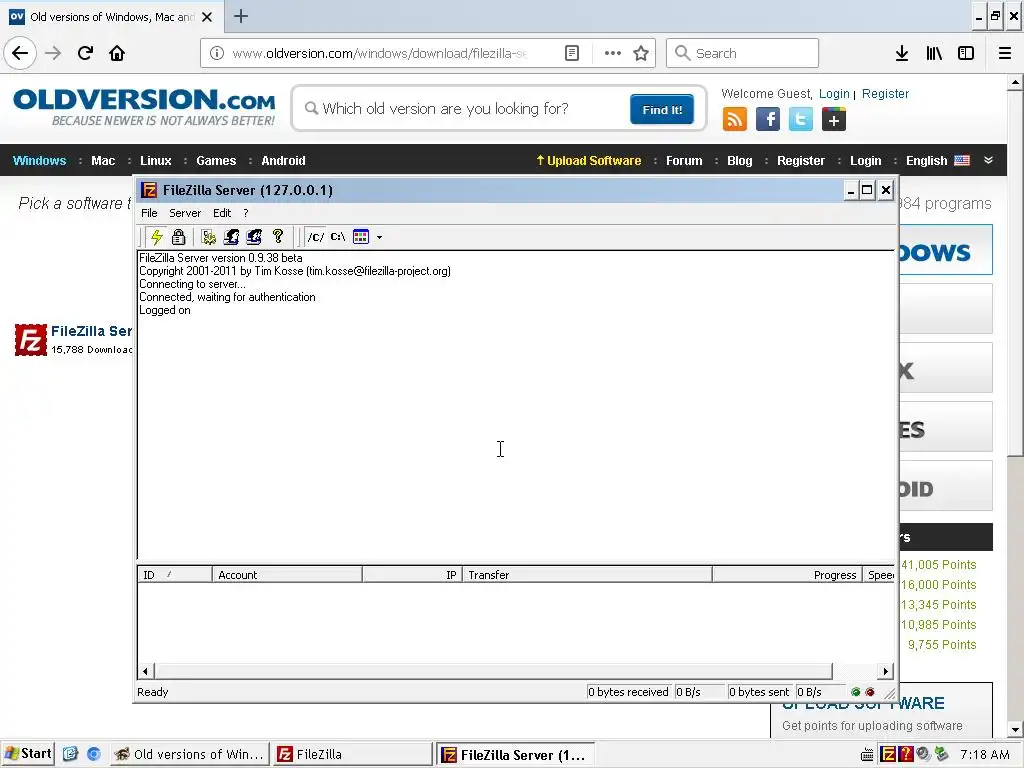Image resolution: width=1024 pixels, height=768 pixels.
Task: Open the Facebook icon on OldVersion
Action: pyautogui.click(x=768, y=120)
